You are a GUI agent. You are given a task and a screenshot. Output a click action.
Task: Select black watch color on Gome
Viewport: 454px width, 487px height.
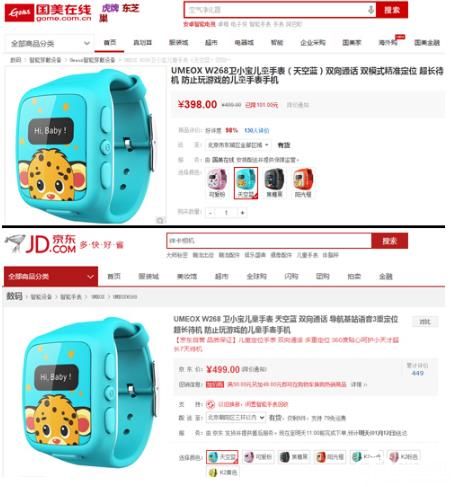pos(274,182)
